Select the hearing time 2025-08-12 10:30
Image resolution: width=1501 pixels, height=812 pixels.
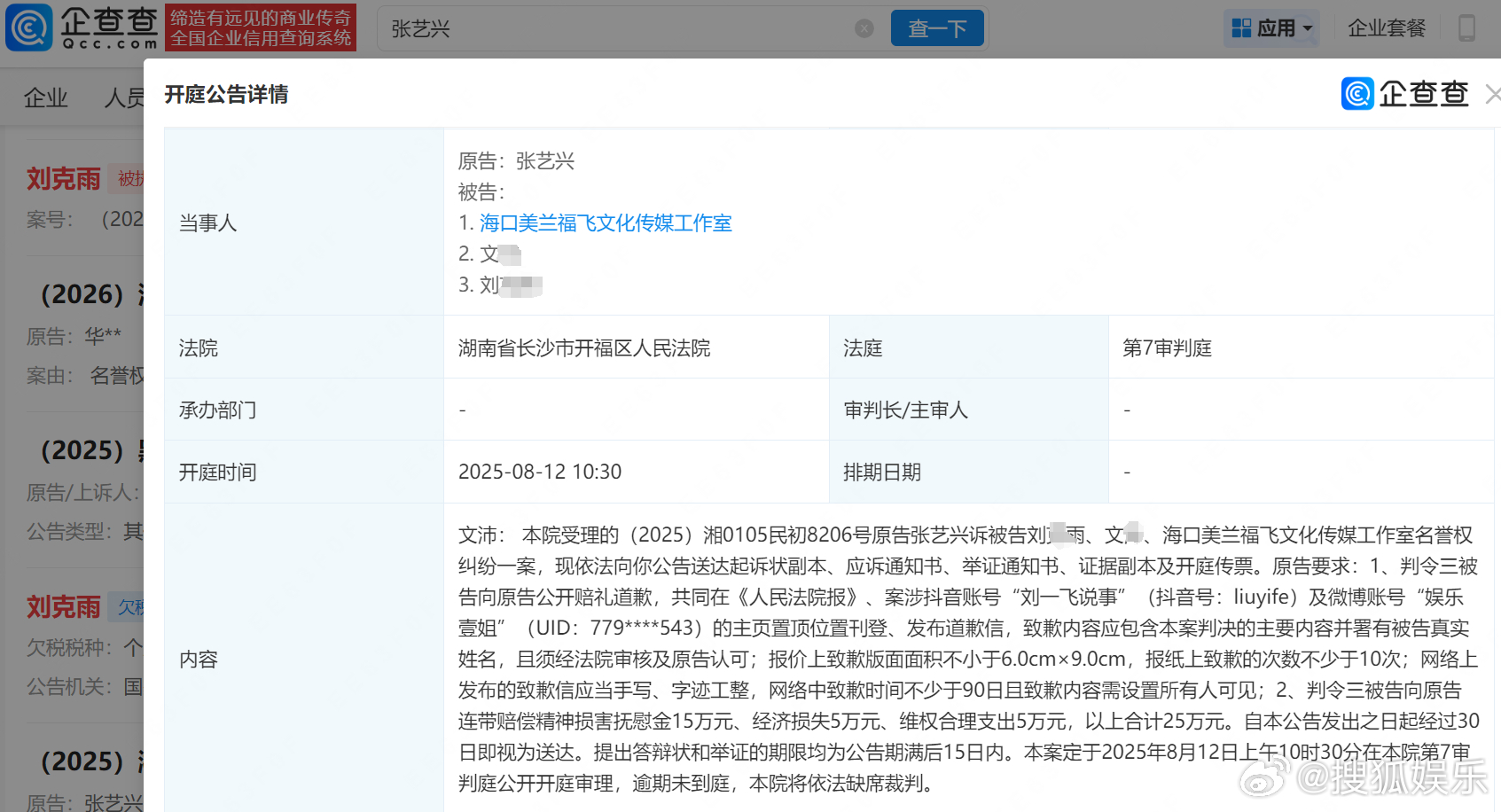[x=540, y=472]
